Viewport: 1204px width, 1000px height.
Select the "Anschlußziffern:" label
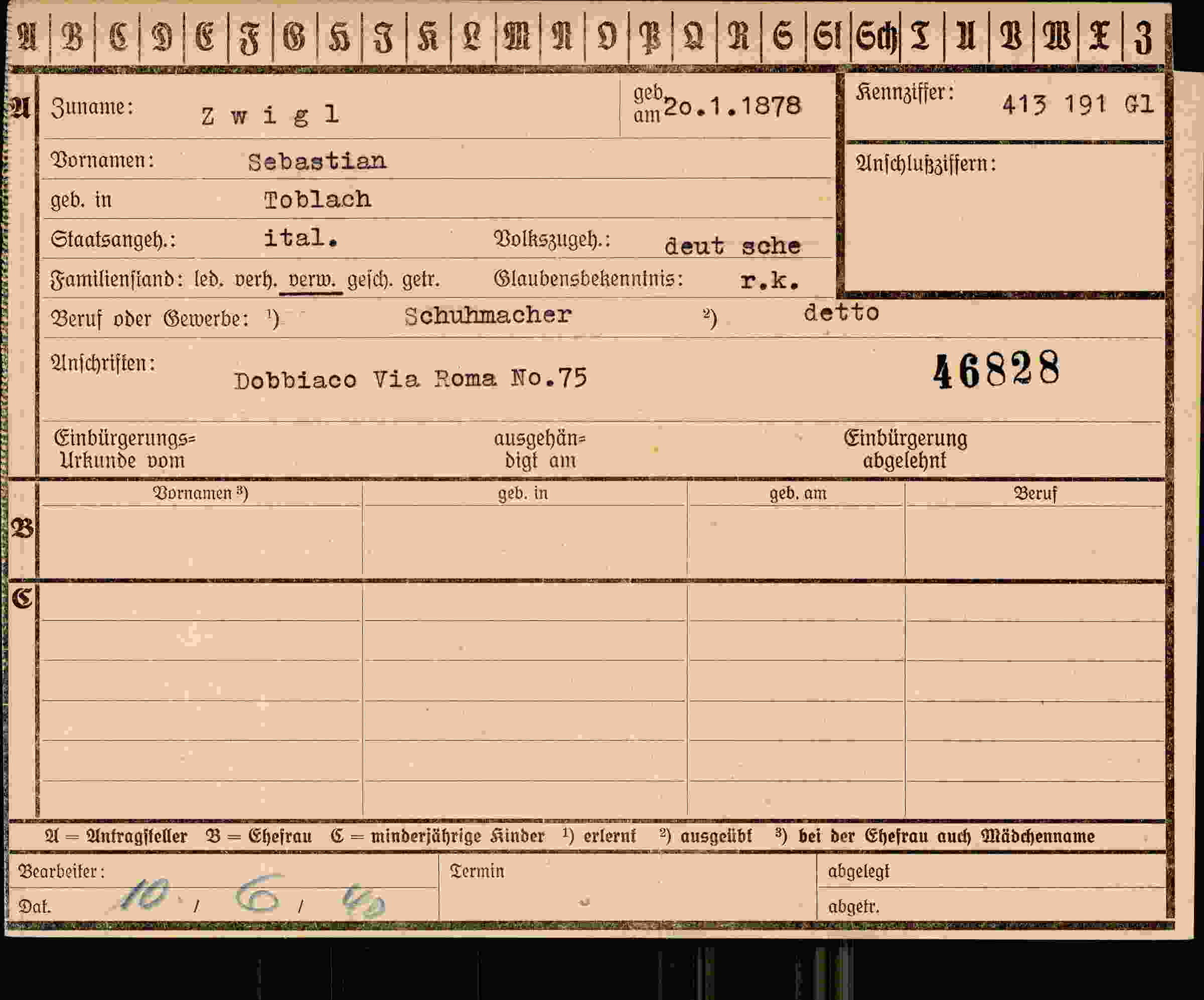tap(926, 164)
